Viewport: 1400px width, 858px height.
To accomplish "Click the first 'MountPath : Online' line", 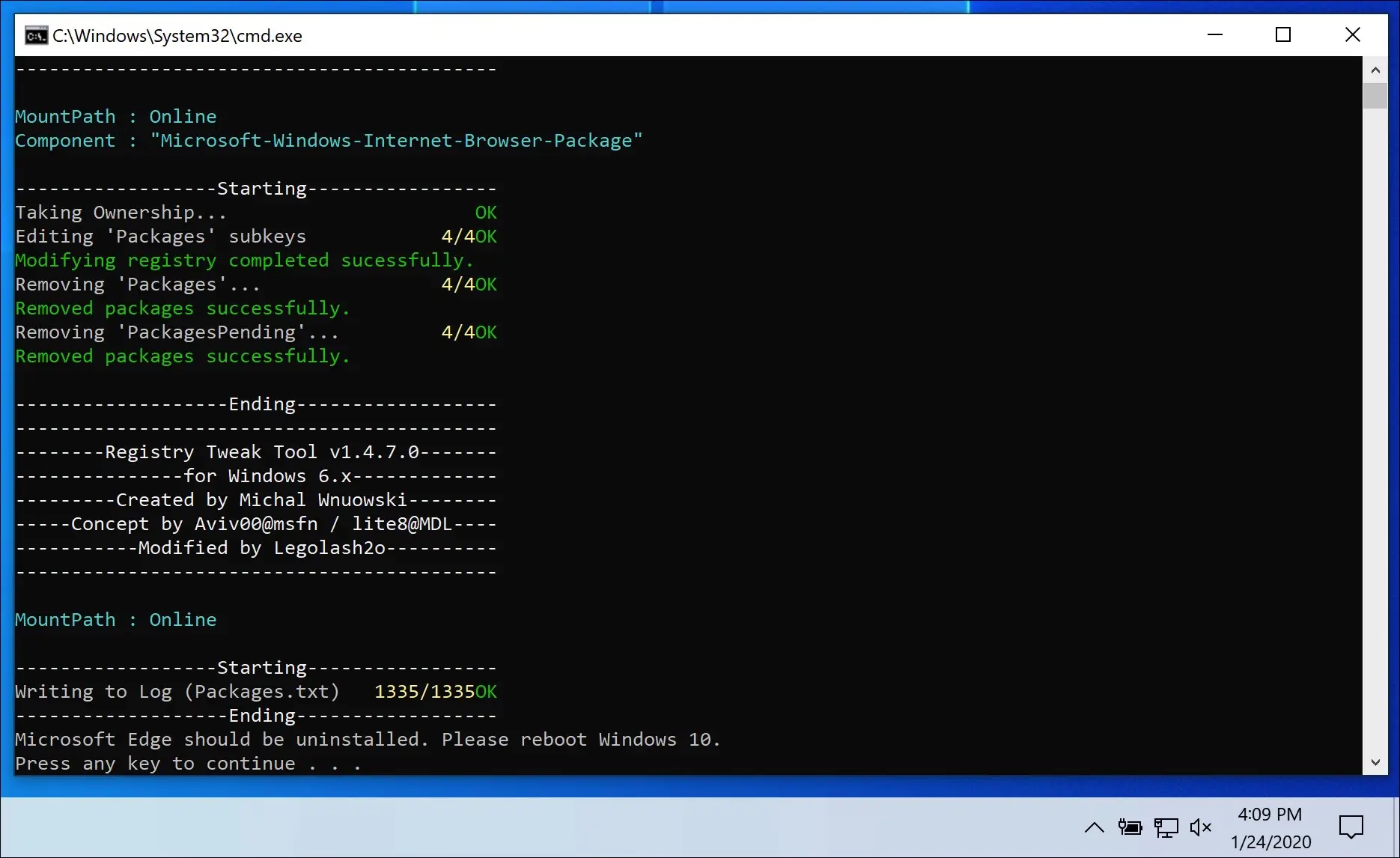I will tap(116, 117).
